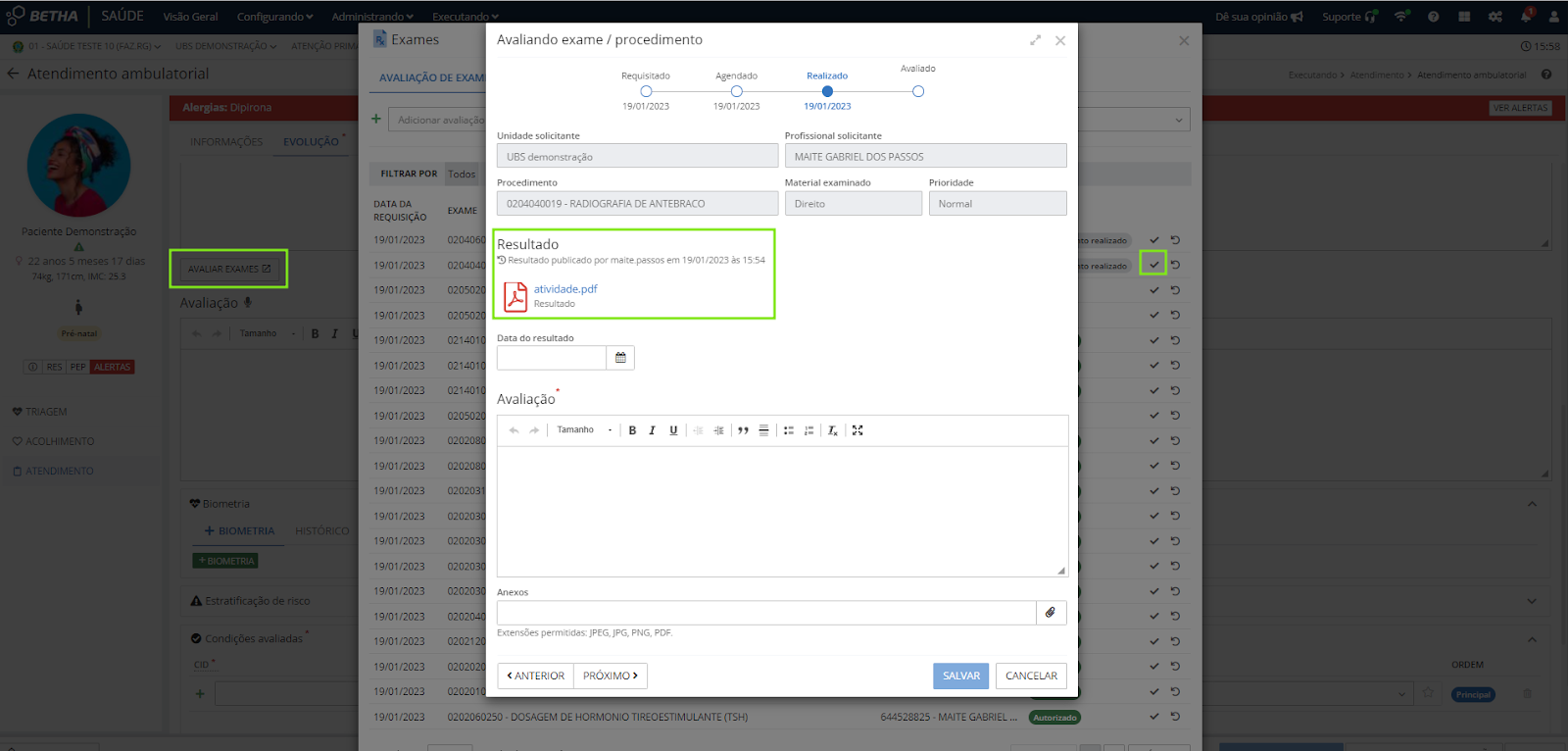Click SALVAR button

960,676
